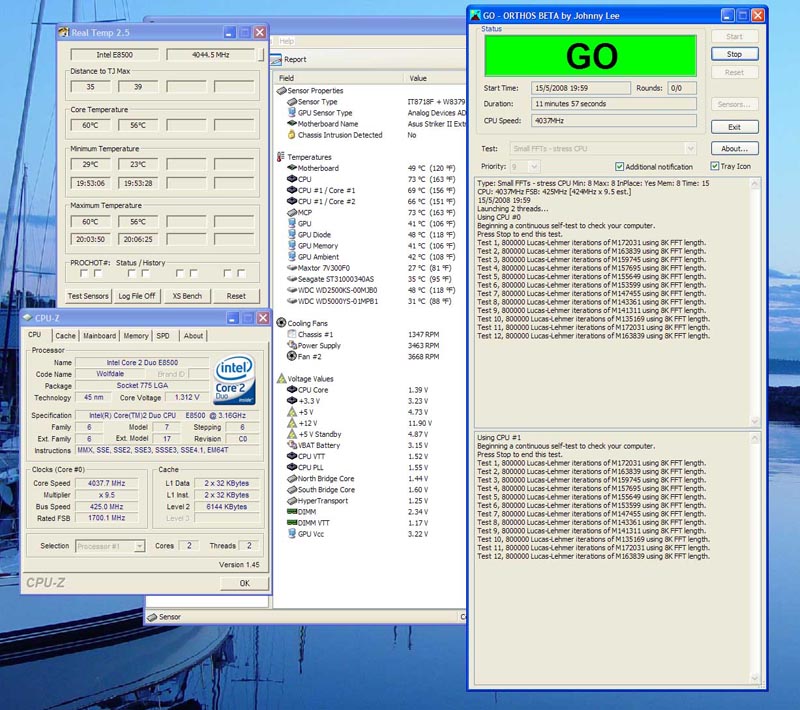Toggle the Additional notification checkbox
800x710 pixels.
619,167
